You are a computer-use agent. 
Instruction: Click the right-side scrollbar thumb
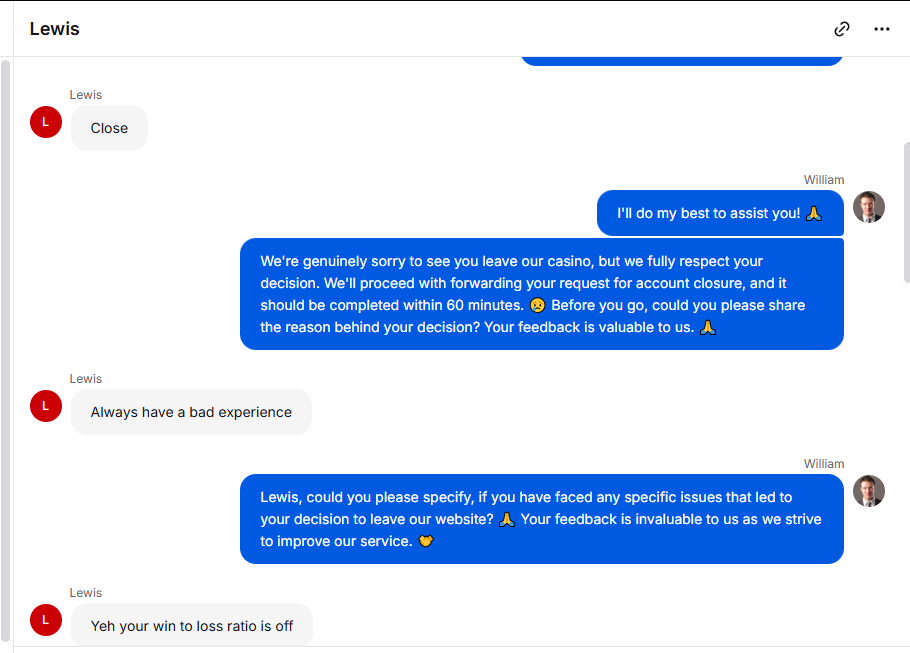tap(907, 212)
